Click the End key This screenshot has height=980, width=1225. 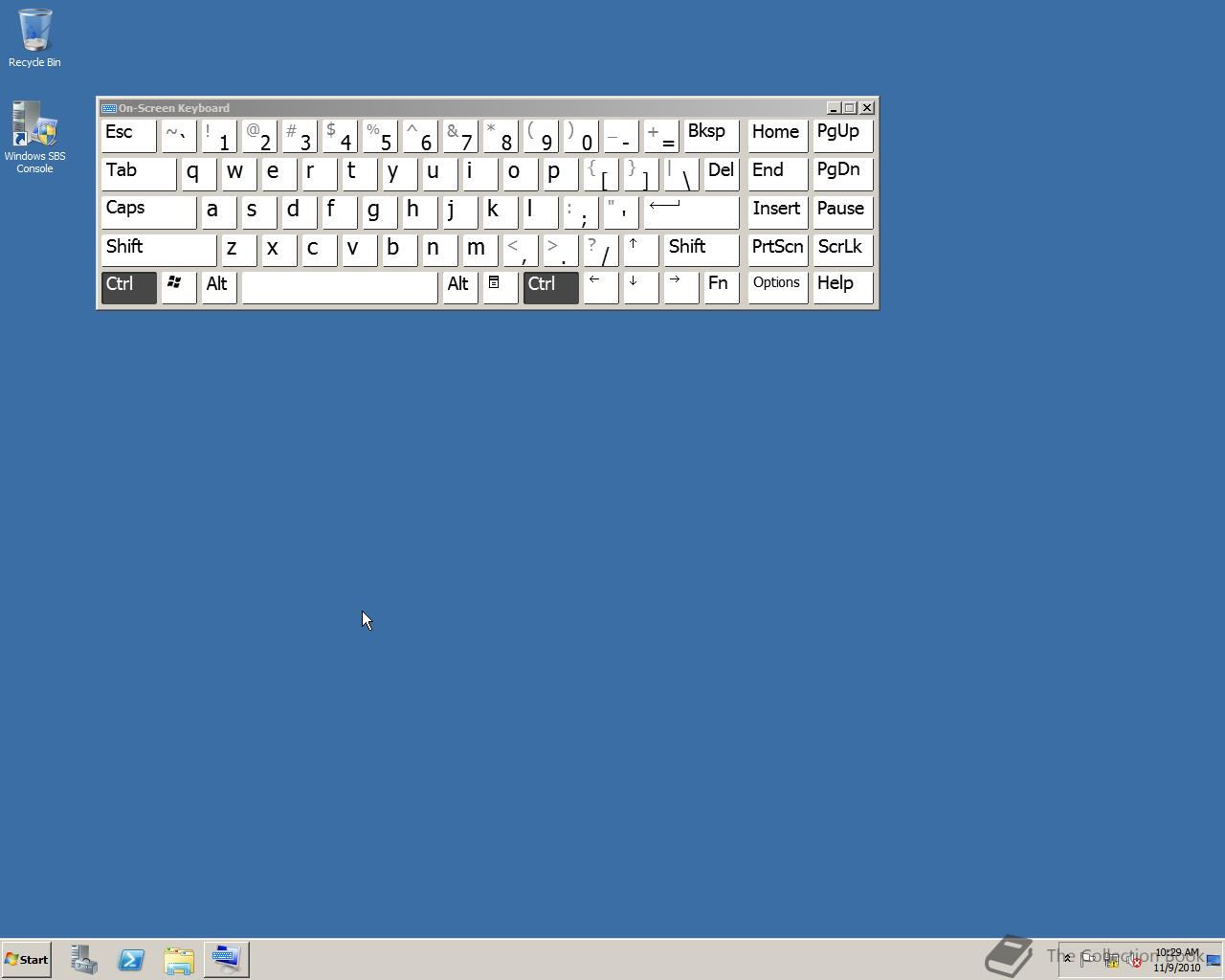click(777, 173)
